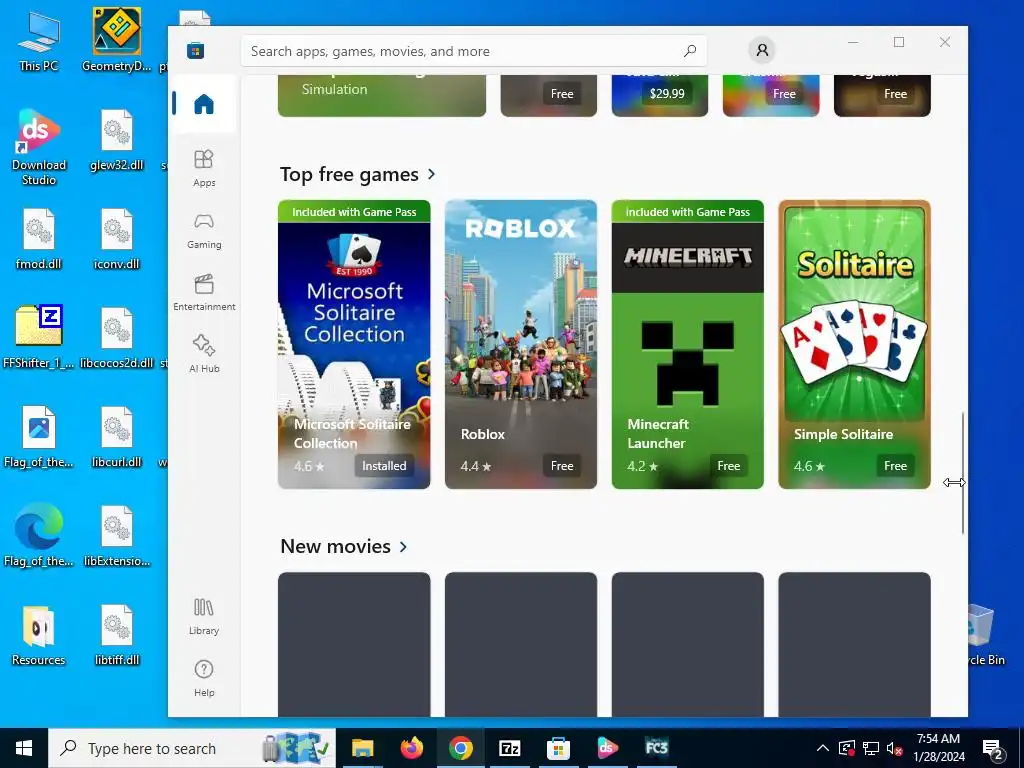Open the notification center icon

click(993, 748)
